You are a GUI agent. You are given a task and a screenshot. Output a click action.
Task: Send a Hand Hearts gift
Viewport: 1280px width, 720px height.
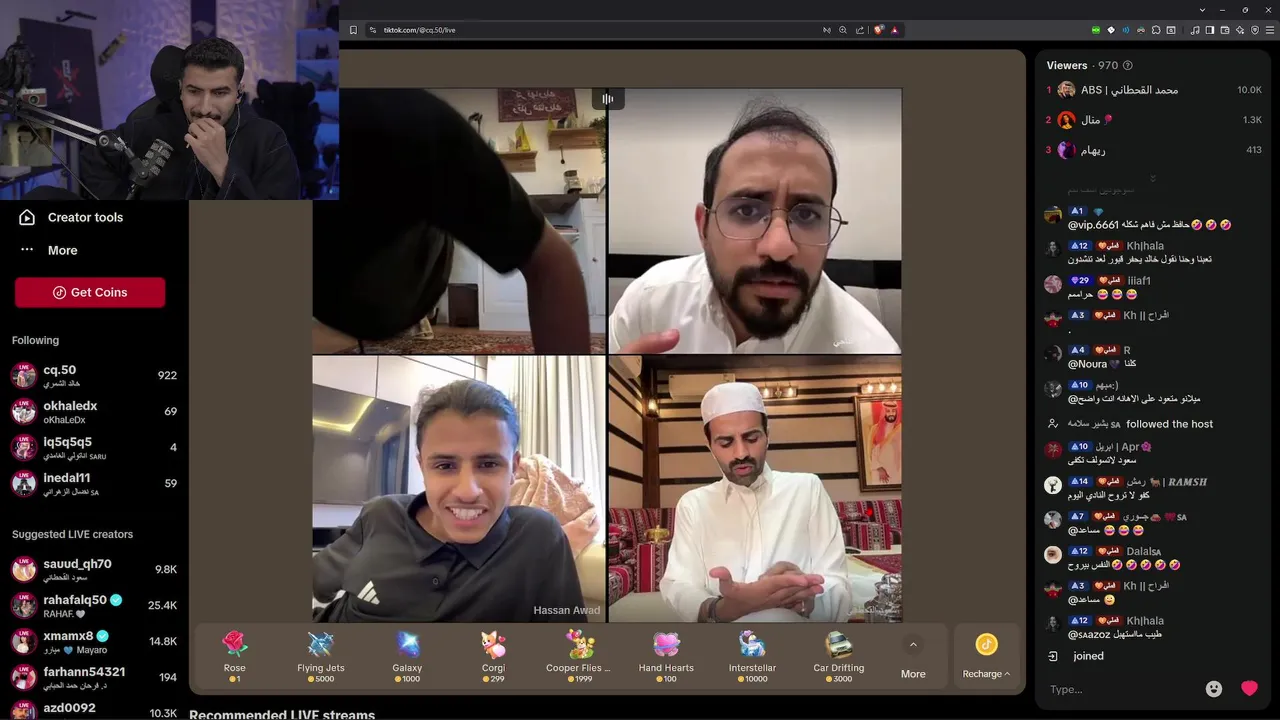666,656
